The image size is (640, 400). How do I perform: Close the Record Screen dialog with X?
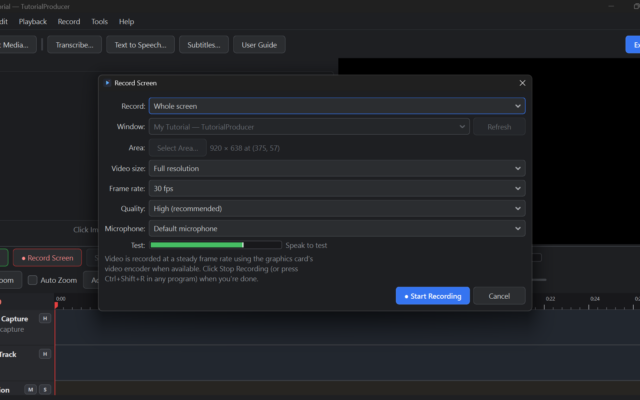tap(522, 83)
